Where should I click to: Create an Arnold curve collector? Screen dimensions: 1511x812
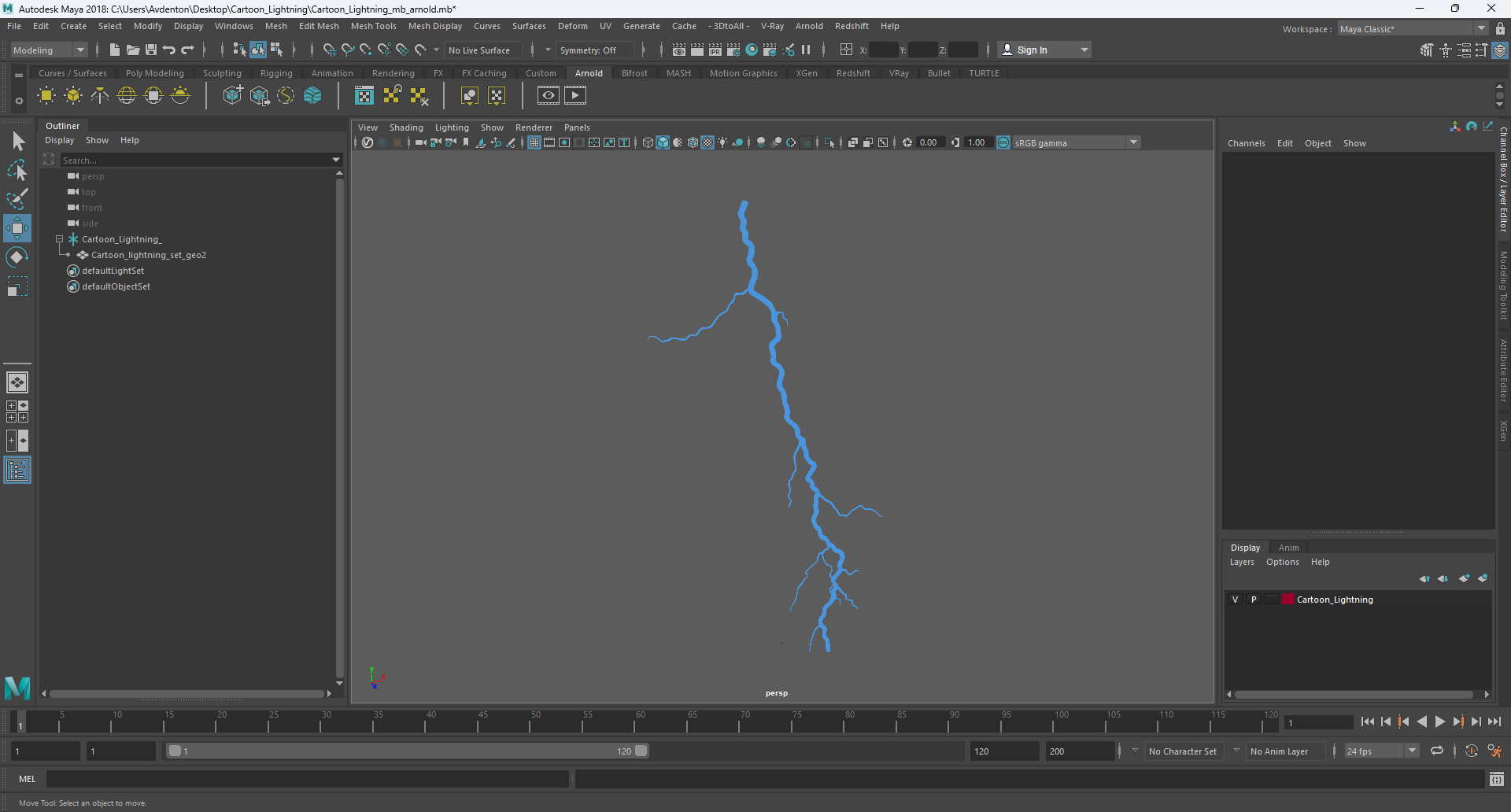(286, 96)
